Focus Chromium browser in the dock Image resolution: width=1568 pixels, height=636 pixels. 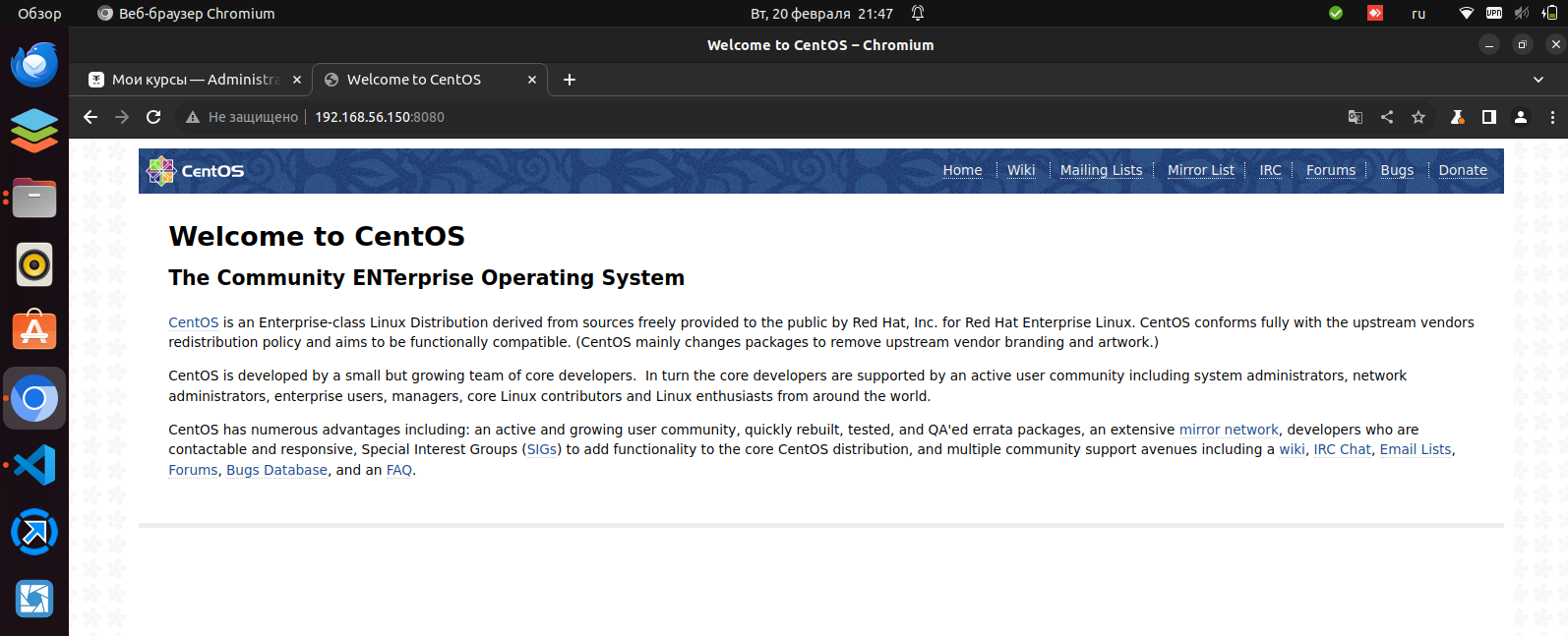tap(34, 398)
